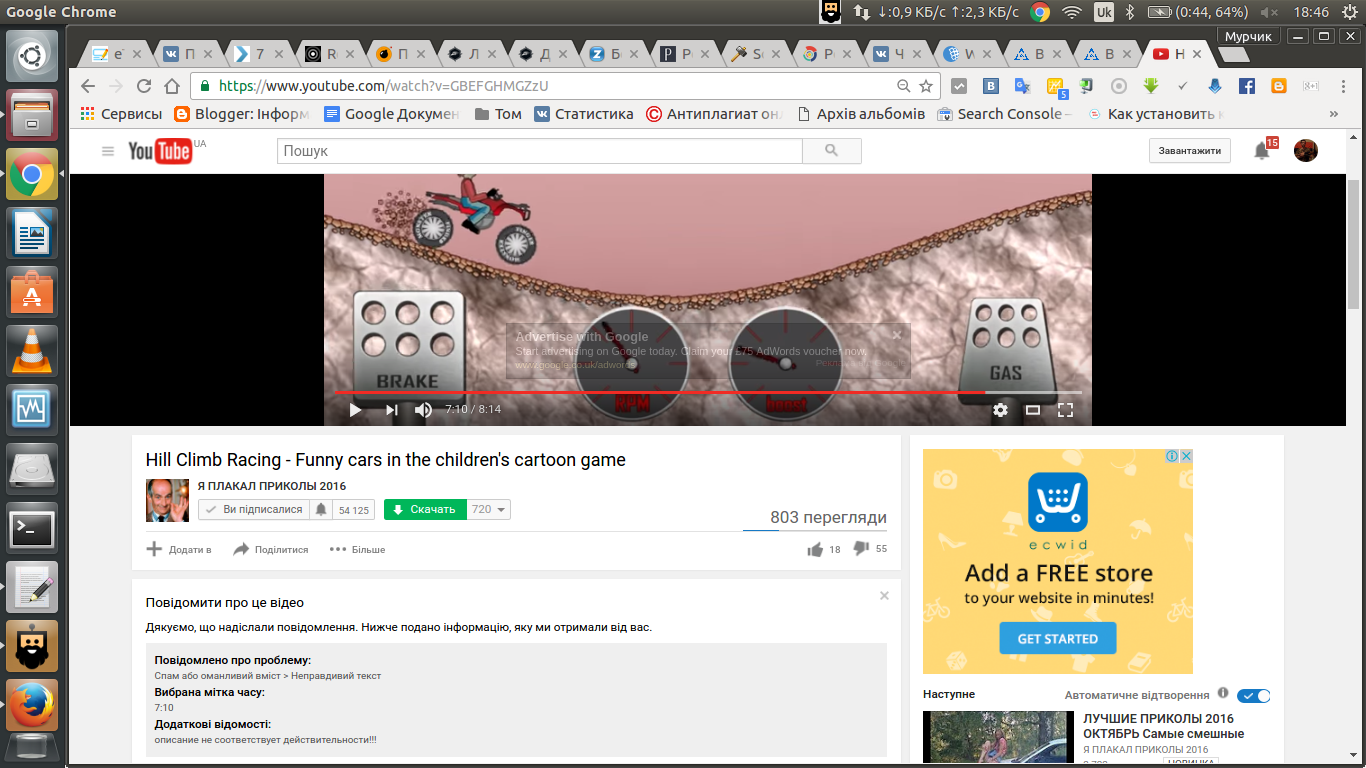This screenshot has height=768, width=1366.
Task: Open the Terminal from the launcher
Action: (x=32, y=529)
